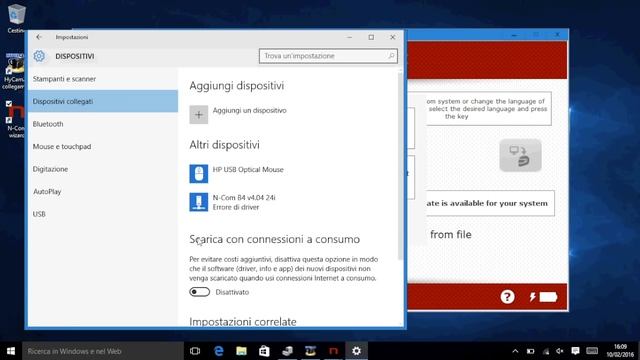The image size is (640, 360).
Task: Click the touch keyboard tray icon
Action: click(592, 351)
